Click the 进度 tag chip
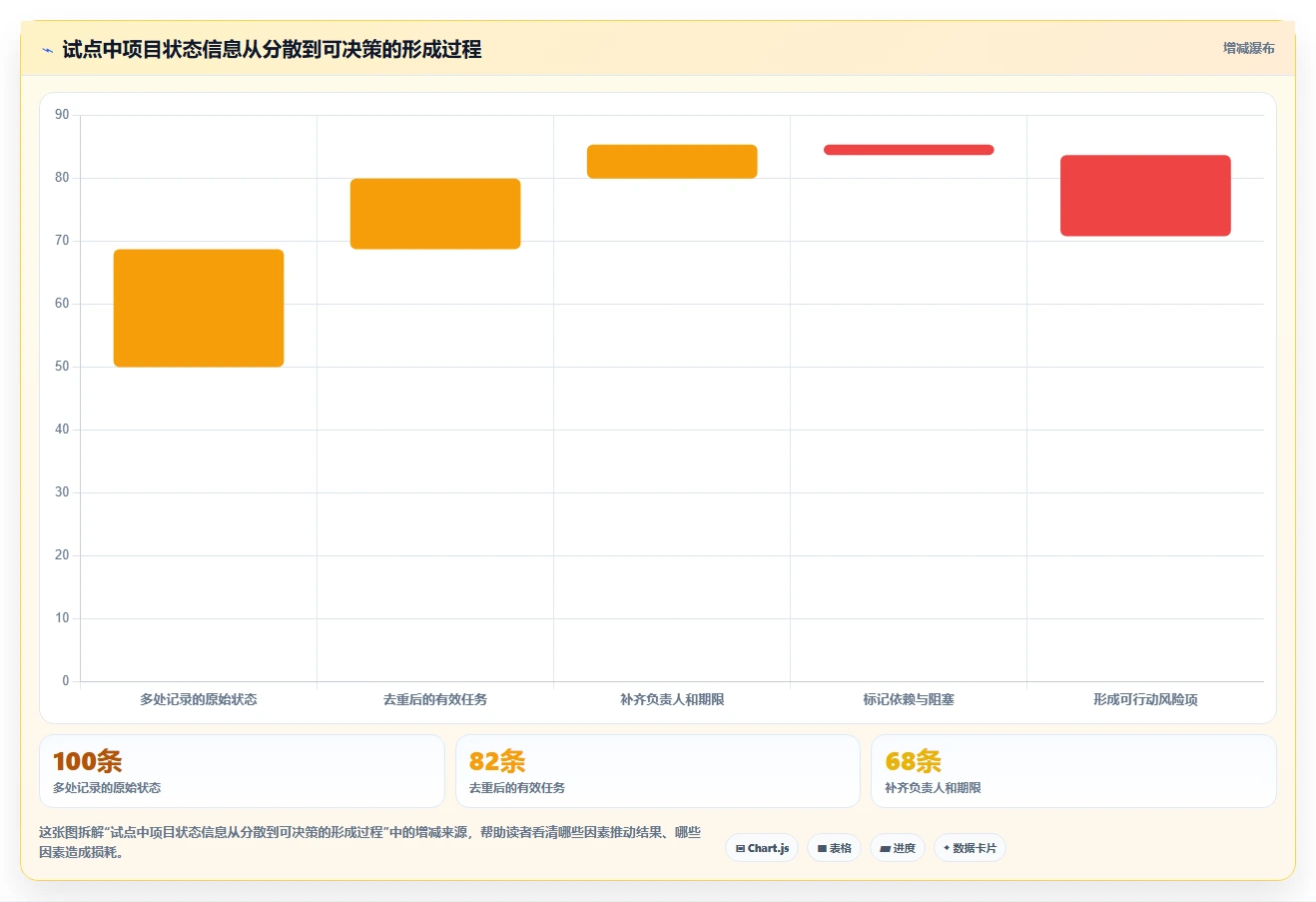The height and width of the screenshot is (902, 1316). pos(898,848)
